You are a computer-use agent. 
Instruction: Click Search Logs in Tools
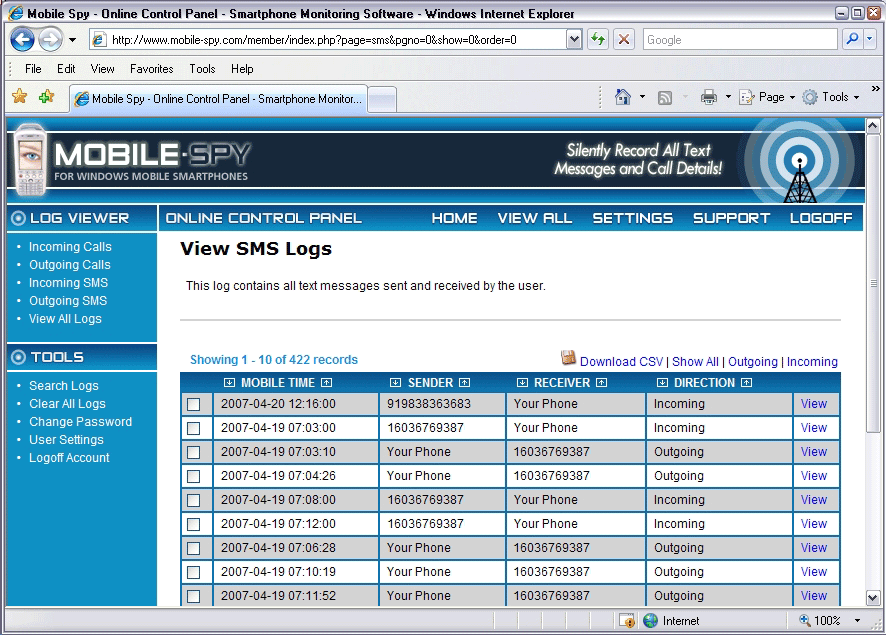click(x=64, y=386)
